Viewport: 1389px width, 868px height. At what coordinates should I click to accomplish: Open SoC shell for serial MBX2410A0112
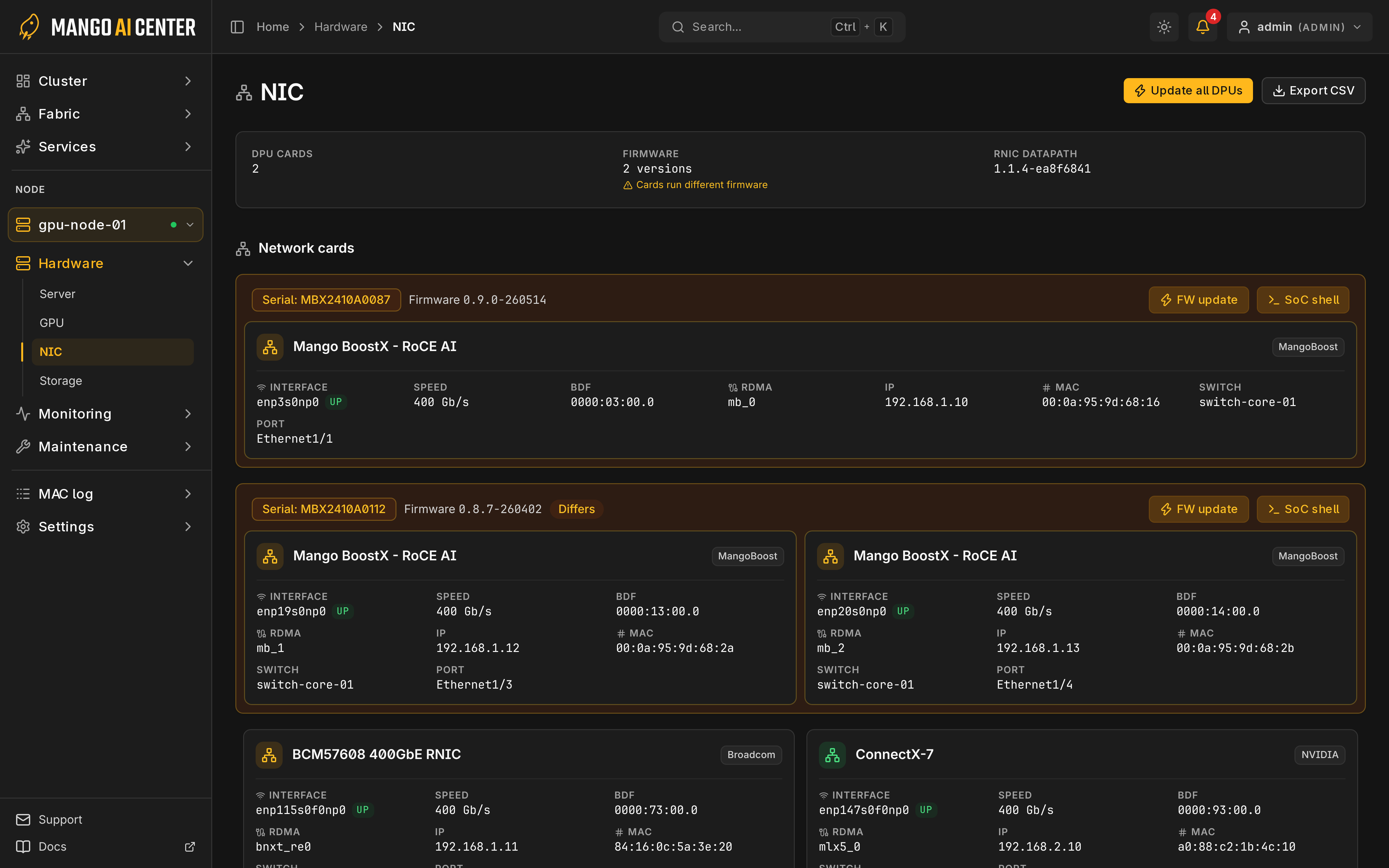[1303, 509]
